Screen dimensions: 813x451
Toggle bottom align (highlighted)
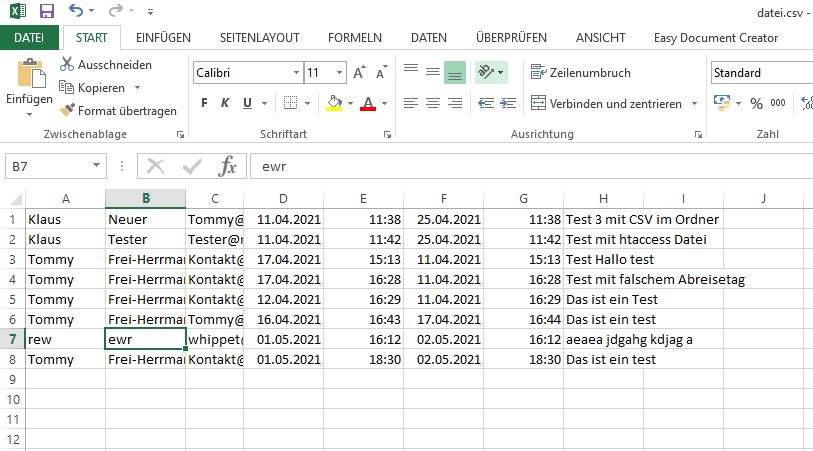(455, 72)
